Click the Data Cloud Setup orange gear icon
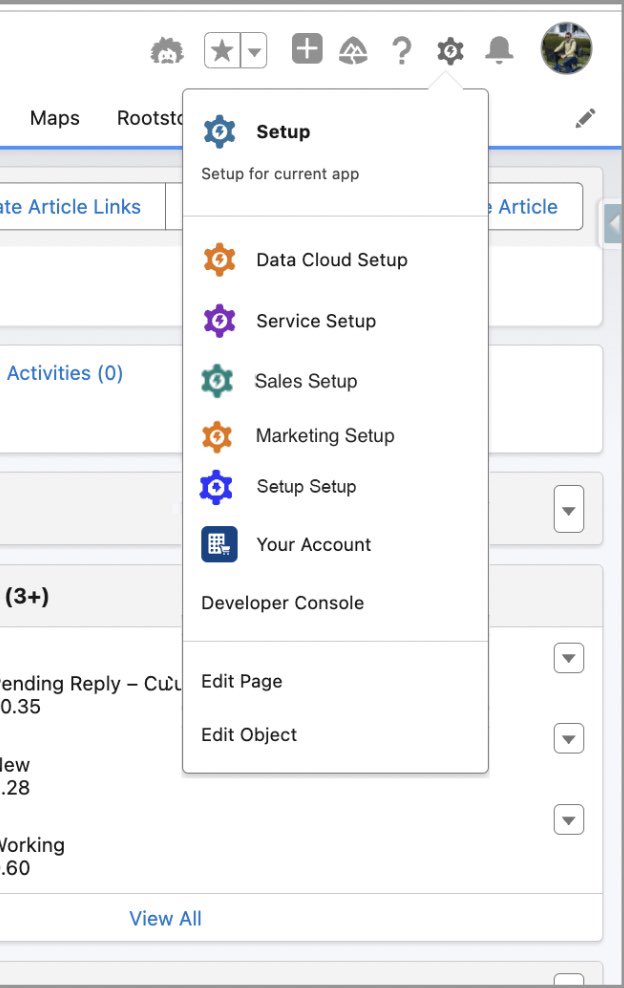 219,260
